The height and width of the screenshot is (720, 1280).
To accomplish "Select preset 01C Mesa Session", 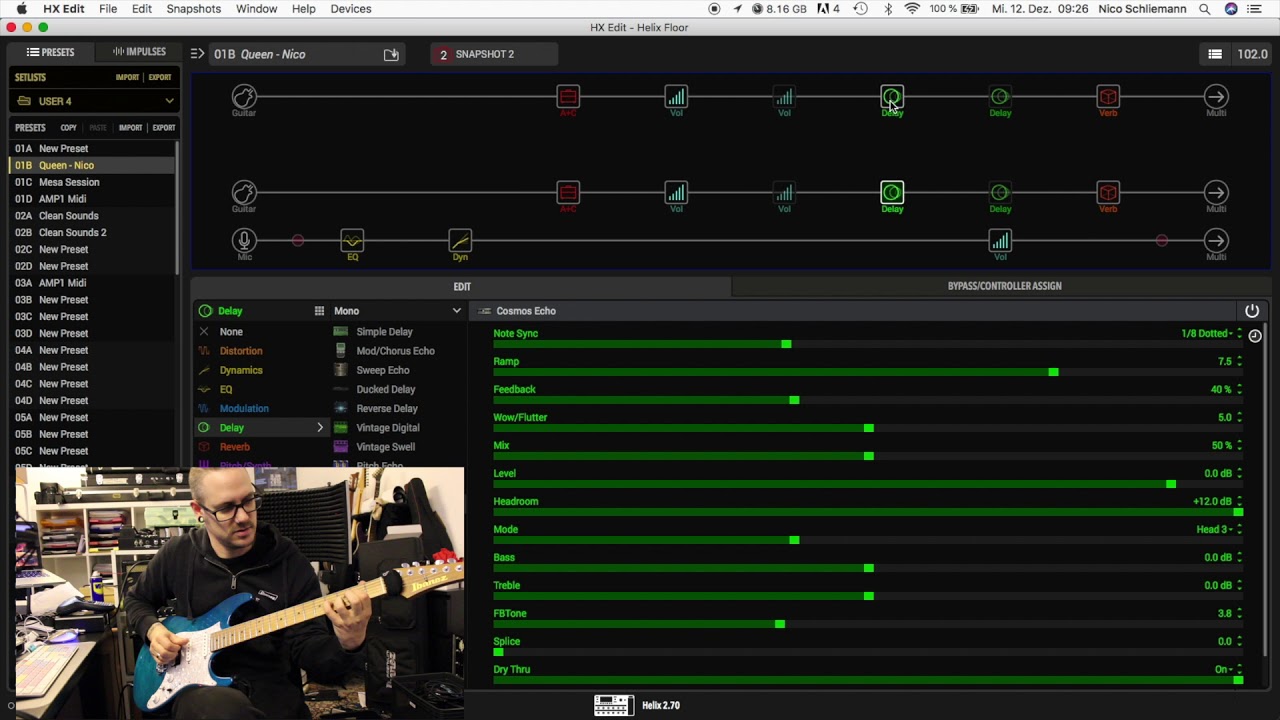I will point(93,182).
